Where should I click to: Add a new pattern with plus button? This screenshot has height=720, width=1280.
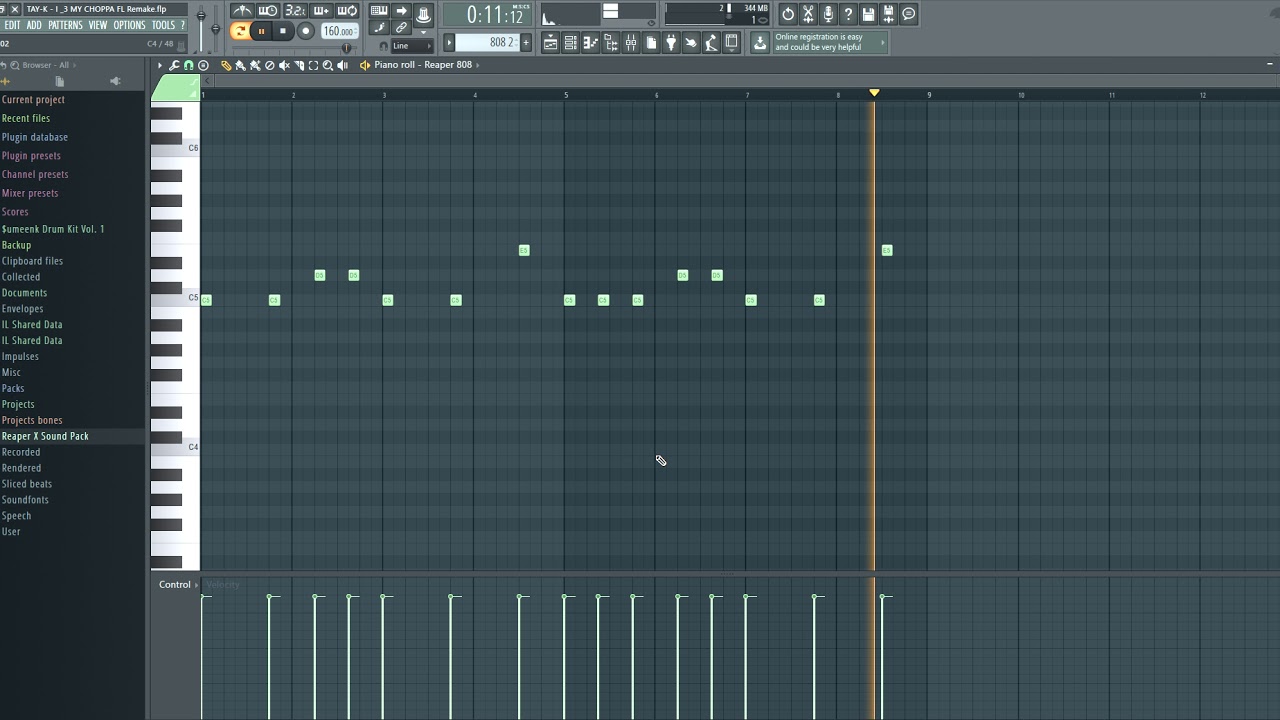(x=526, y=42)
